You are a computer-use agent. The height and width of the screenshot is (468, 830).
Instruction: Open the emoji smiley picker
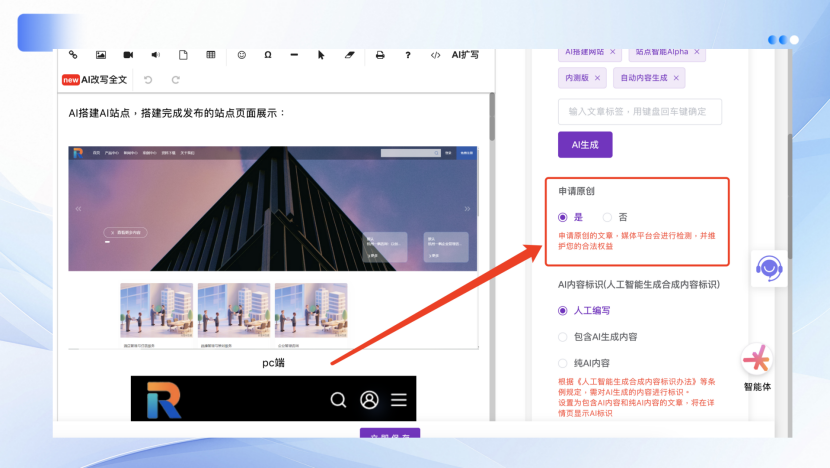pos(241,55)
